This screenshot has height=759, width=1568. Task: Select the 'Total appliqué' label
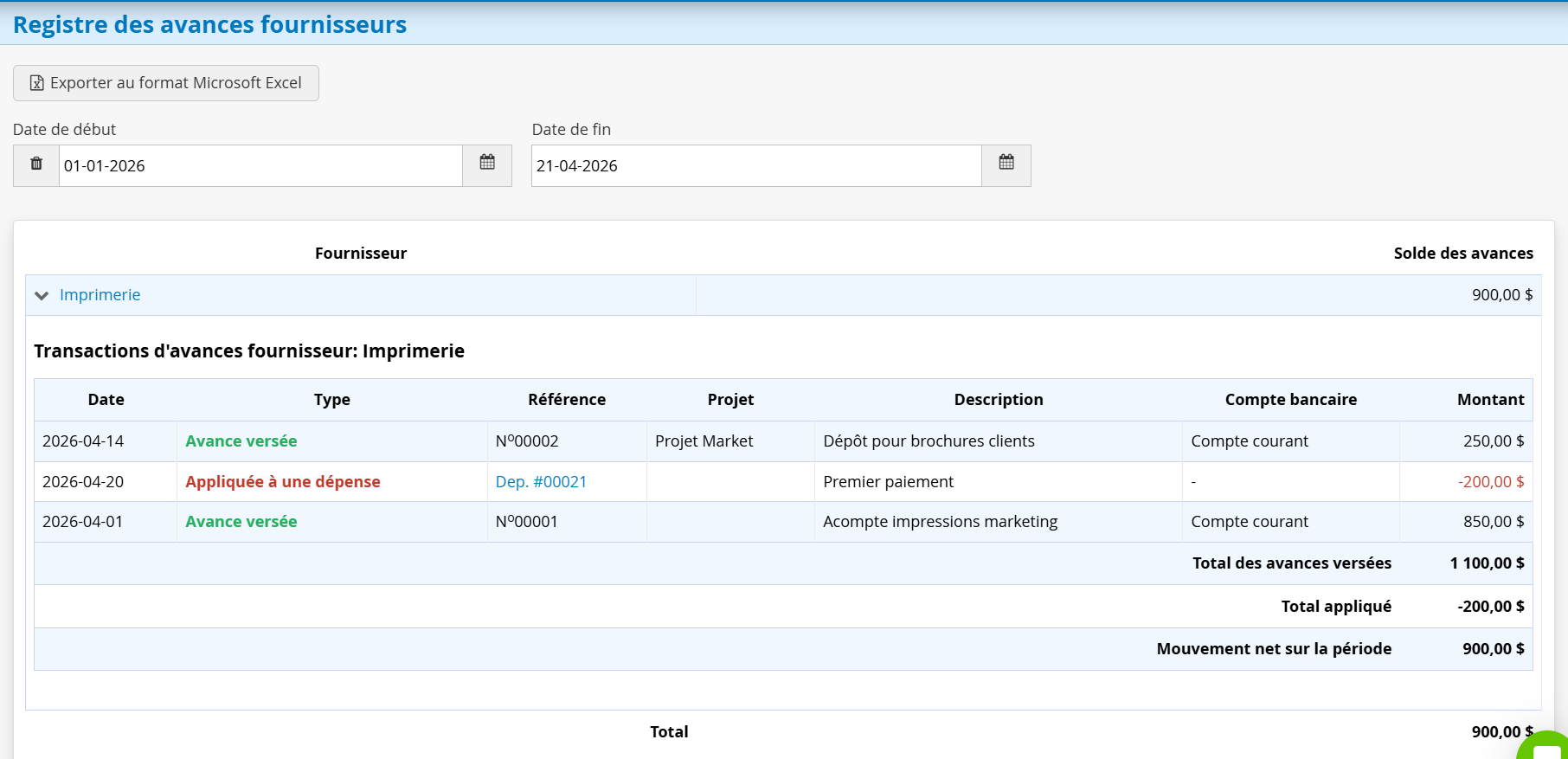coord(1336,607)
